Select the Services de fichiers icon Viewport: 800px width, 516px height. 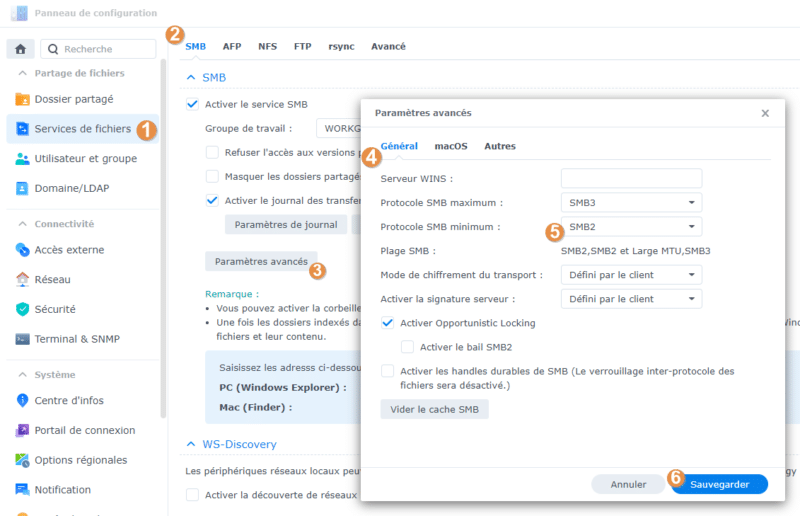tap(22, 129)
